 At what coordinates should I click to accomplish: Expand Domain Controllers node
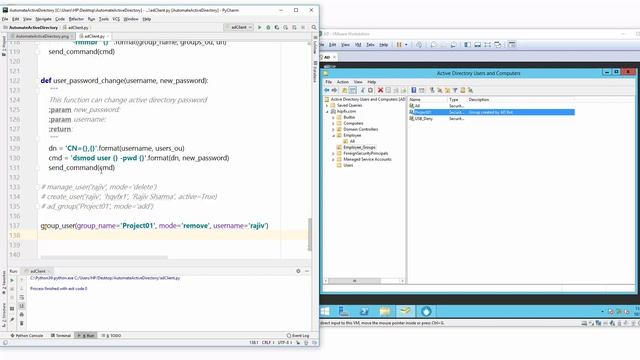[x=333, y=129]
